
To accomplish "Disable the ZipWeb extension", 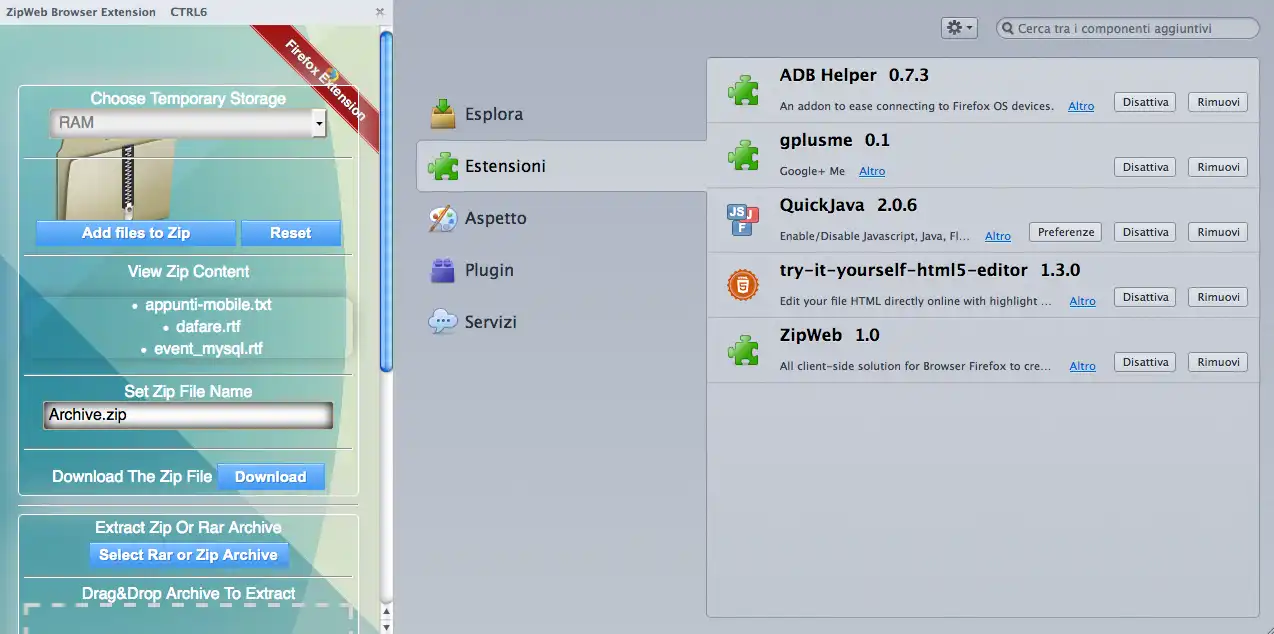I will click(x=1145, y=362).
